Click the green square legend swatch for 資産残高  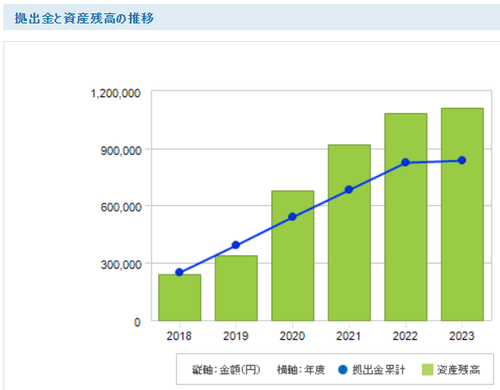click(x=427, y=369)
